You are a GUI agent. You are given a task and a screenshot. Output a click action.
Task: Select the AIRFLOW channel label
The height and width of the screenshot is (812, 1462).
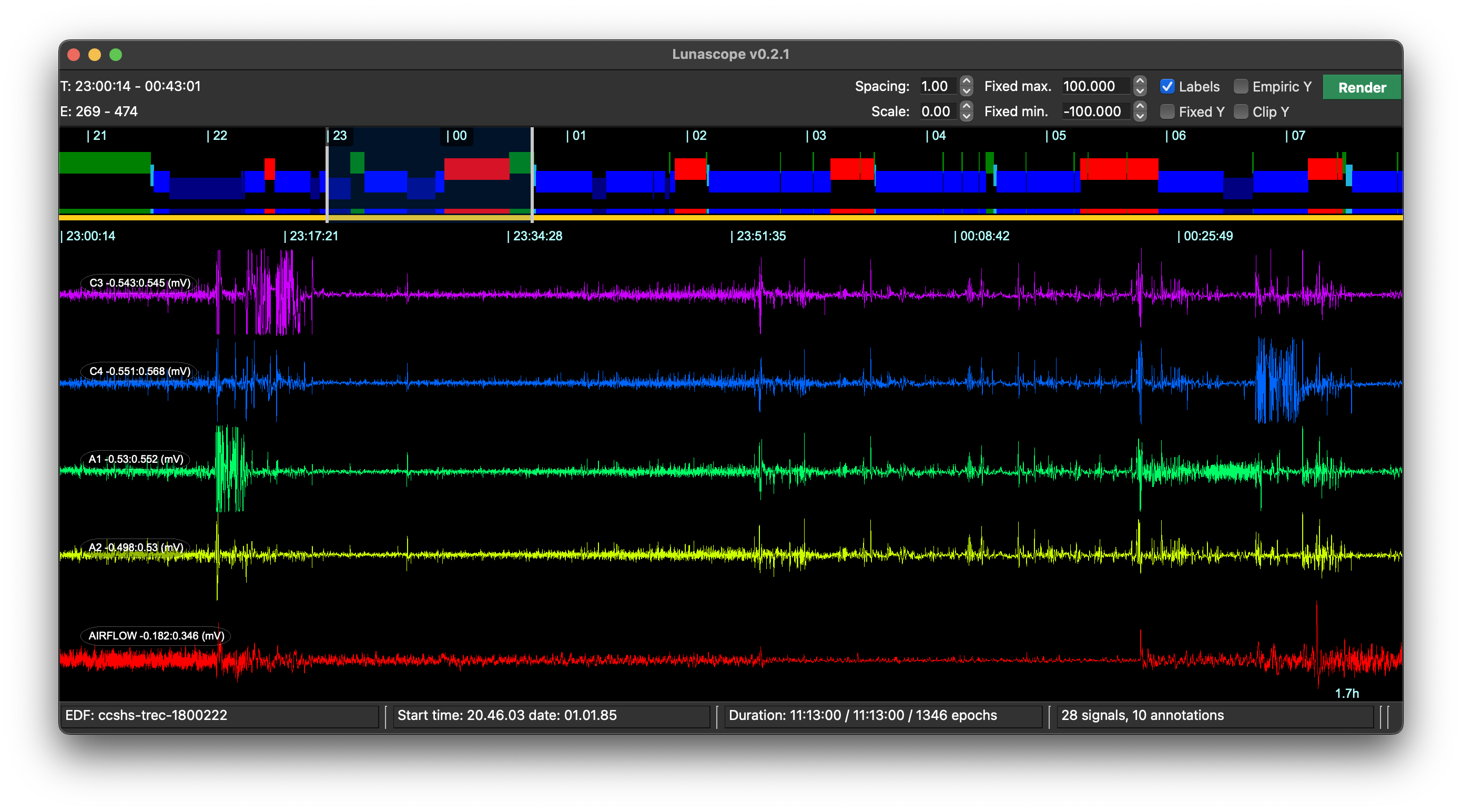point(156,635)
